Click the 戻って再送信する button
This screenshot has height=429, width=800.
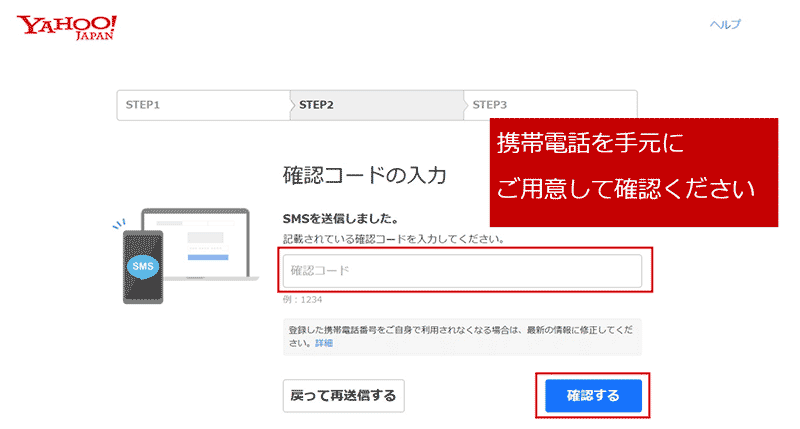coord(342,396)
